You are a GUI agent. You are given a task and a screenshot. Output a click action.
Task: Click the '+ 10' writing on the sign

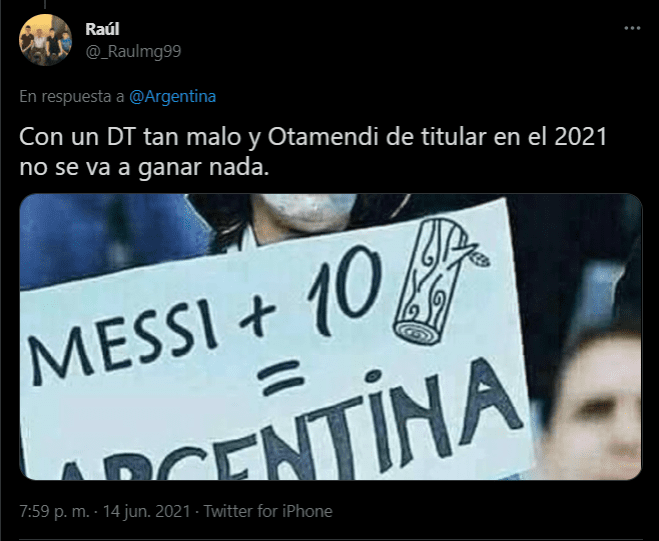311,292
